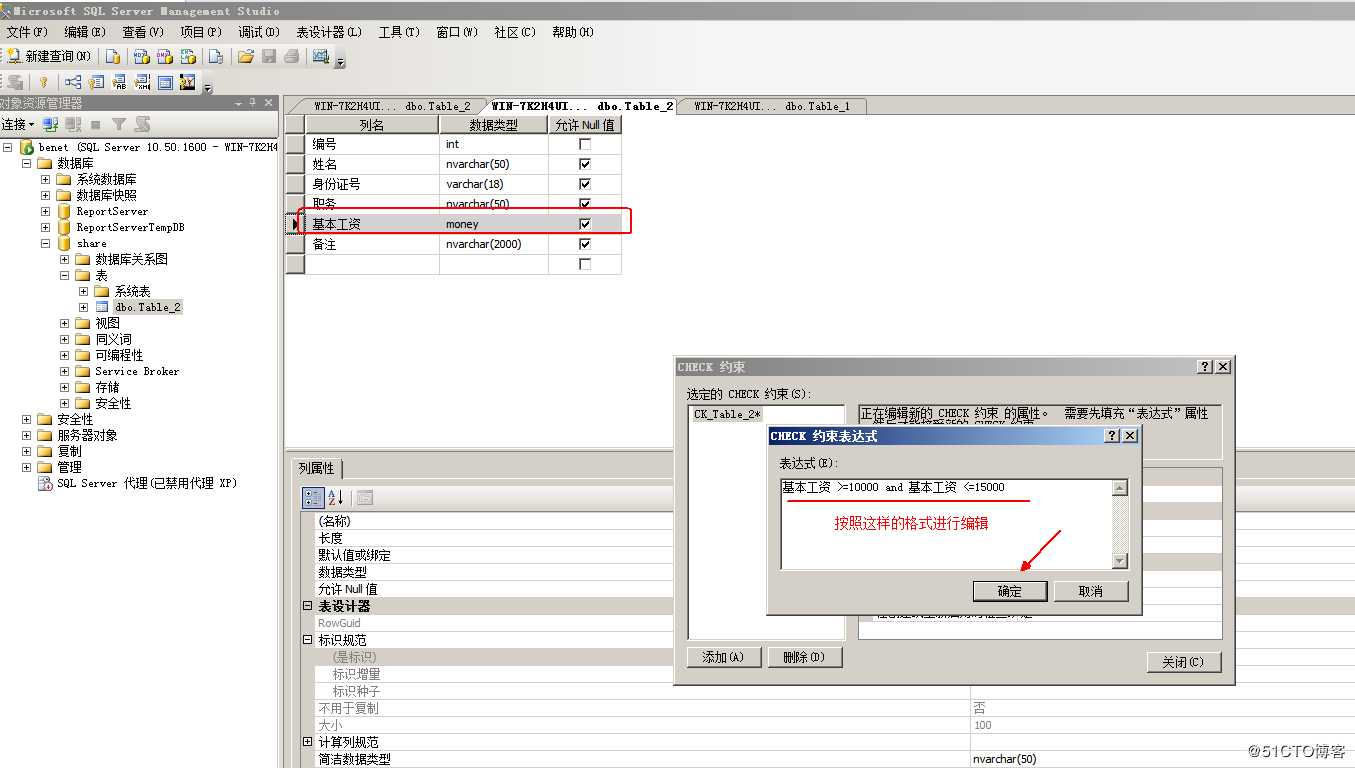The height and width of the screenshot is (768, 1355).
Task: Click the 新建查询 toolbar button
Action: tap(50, 56)
